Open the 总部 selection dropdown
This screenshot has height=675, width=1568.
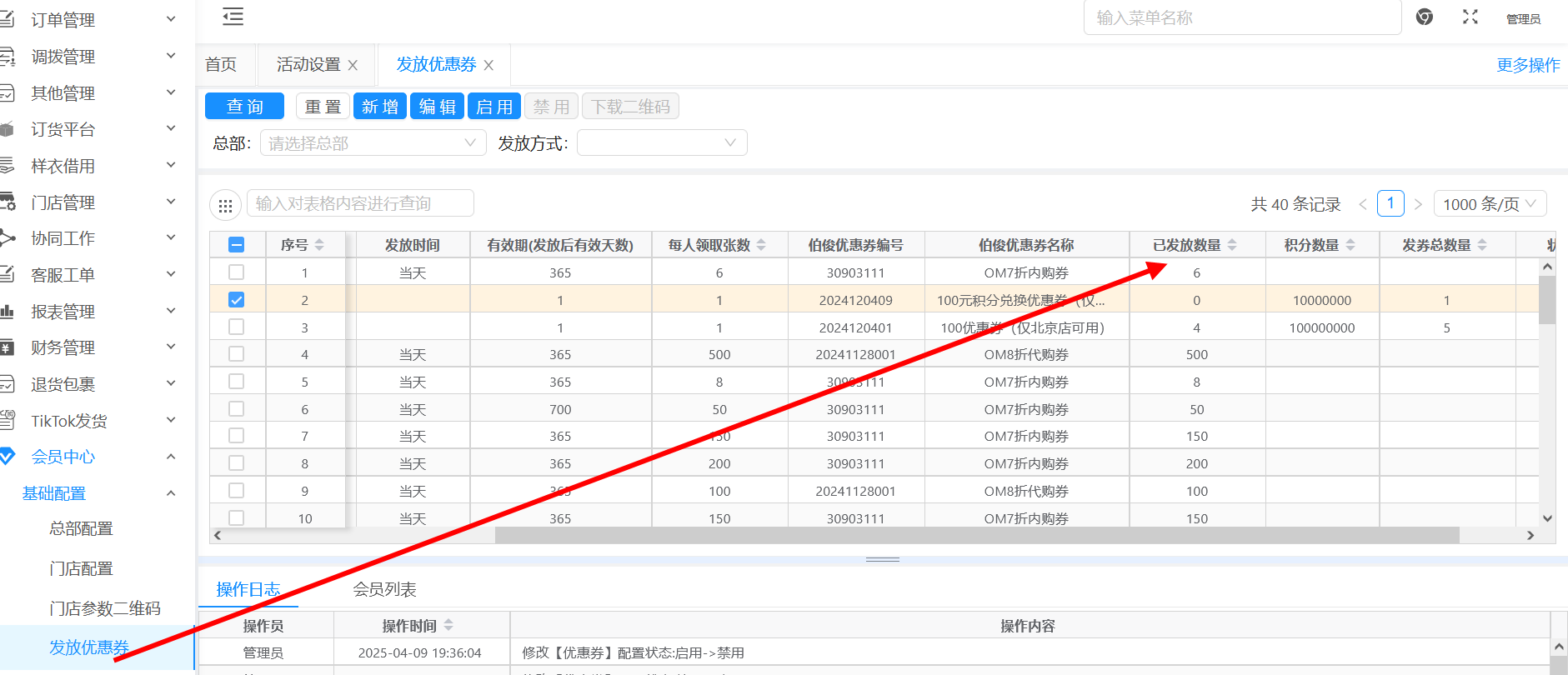(x=373, y=143)
